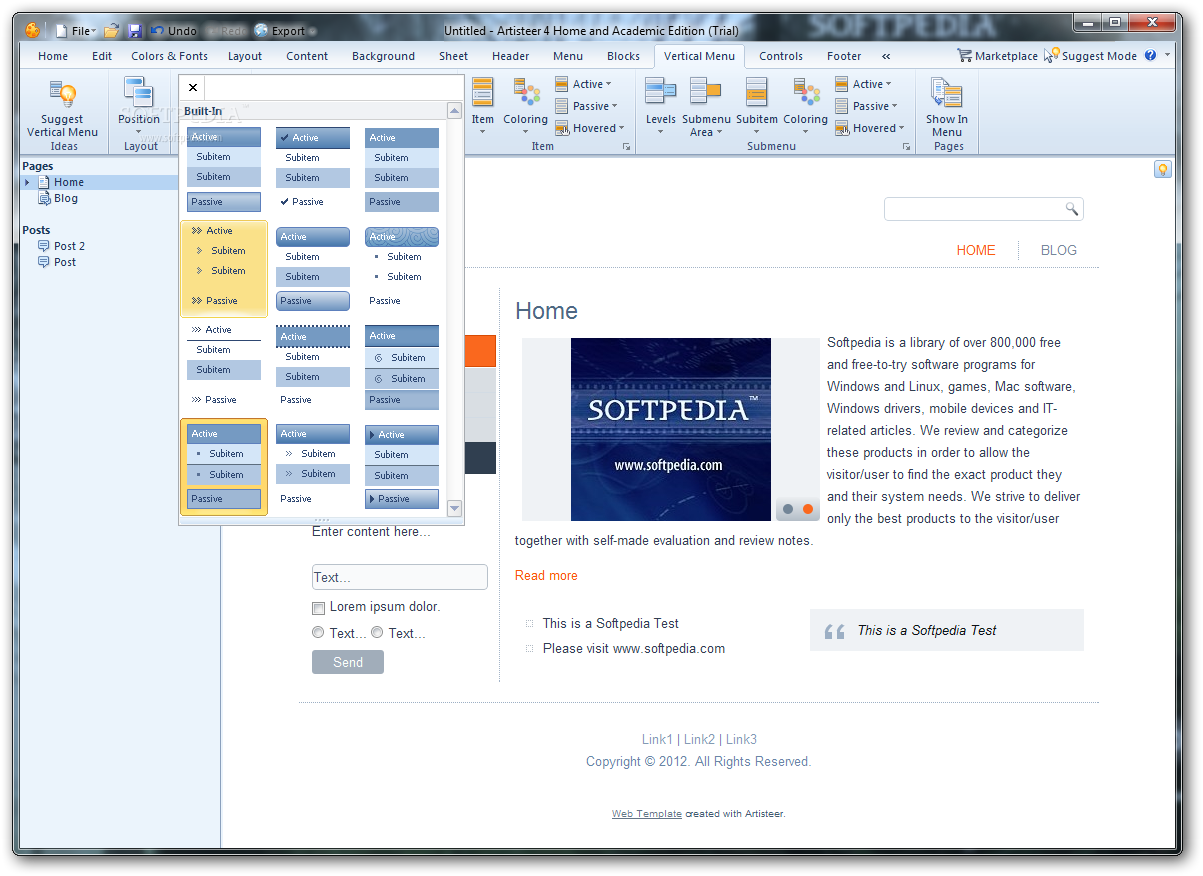Click the blue Help question mark icon
This screenshot has width=1203, height=876.
(x=1150, y=56)
